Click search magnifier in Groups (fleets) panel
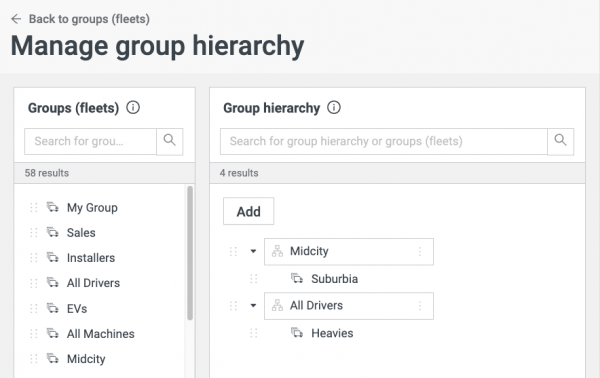The image size is (600, 378). [170, 142]
